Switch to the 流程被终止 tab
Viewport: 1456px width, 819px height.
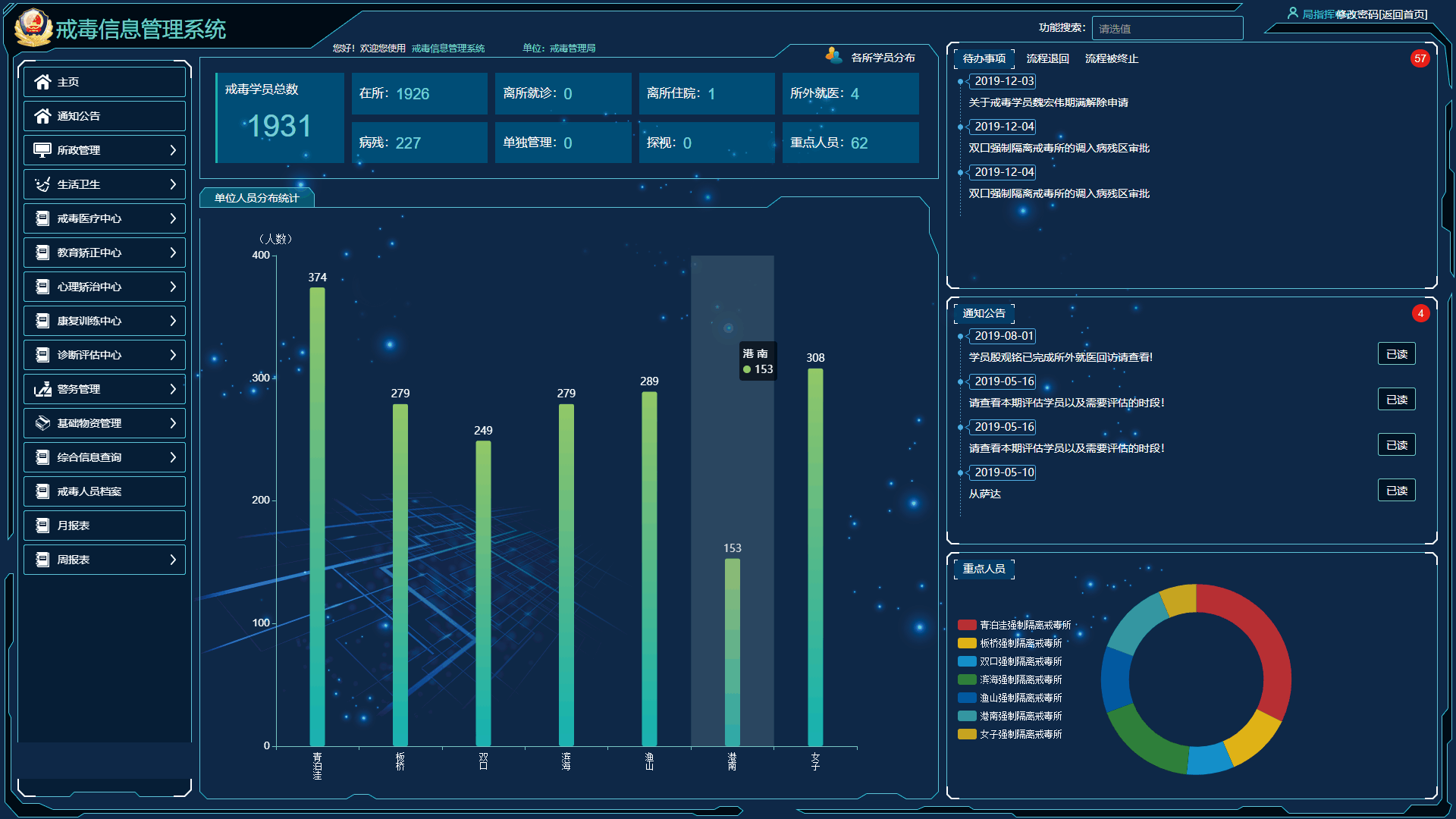click(1111, 58)
